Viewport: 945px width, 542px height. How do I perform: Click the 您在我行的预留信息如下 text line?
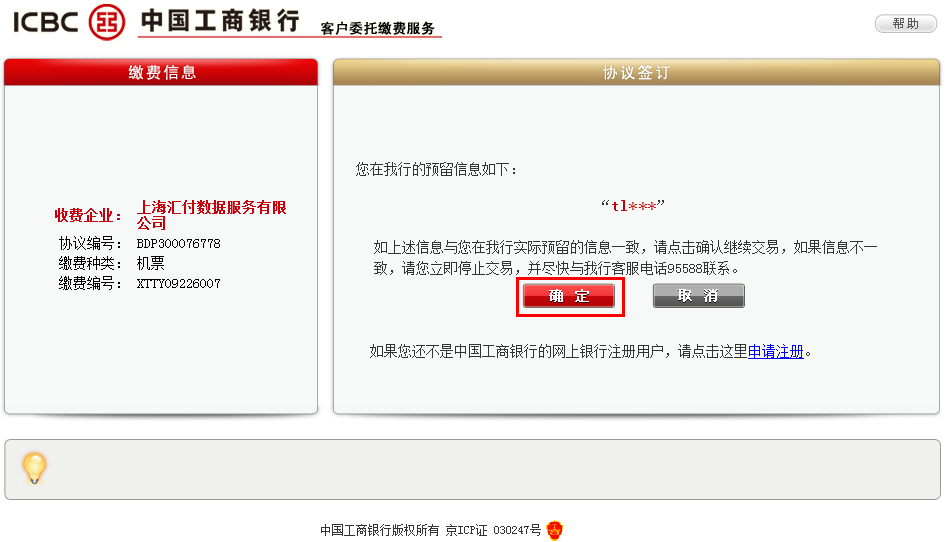click(436, 169)
